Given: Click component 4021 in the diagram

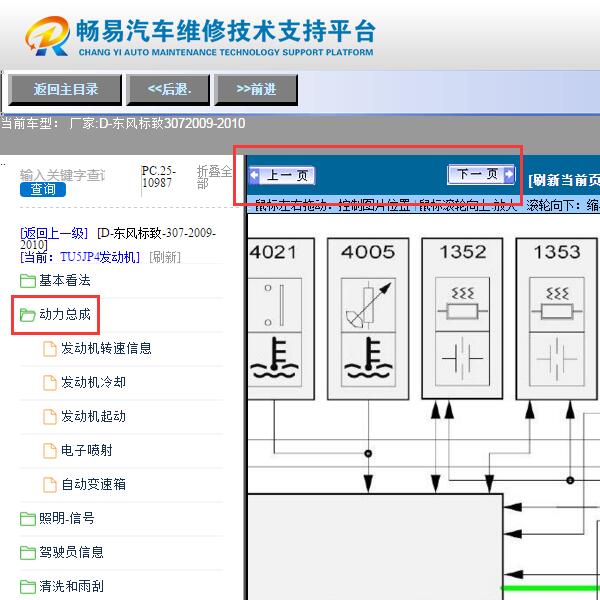Looking at the screenshot, I should click(x=281, y=319).
